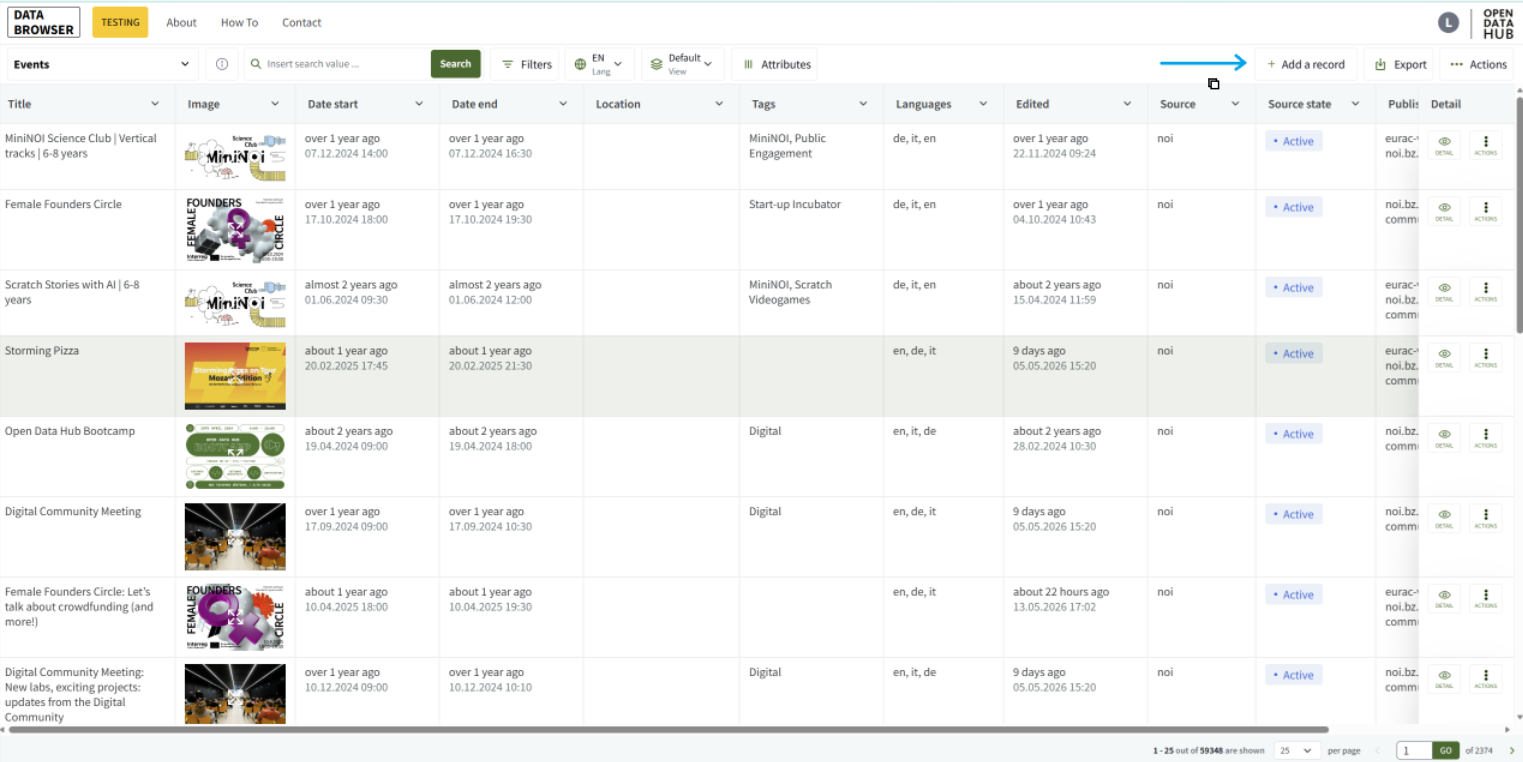This screenshot has width=1523, height=762.
Task: Open Detail eye for crowdfunding Female Founders row
Action: (x=1444, y=599)
